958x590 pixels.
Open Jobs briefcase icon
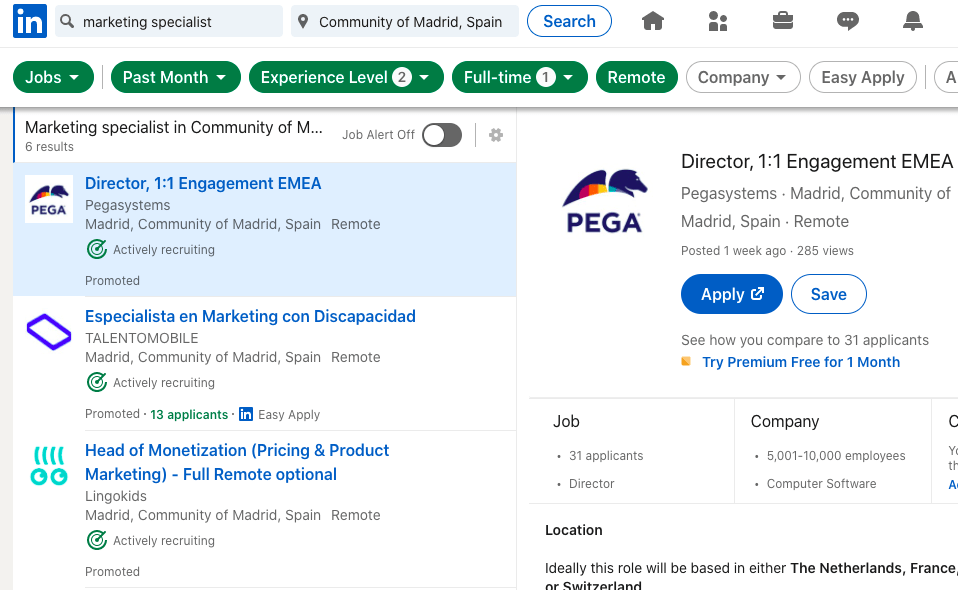click(x=783, y=21)
